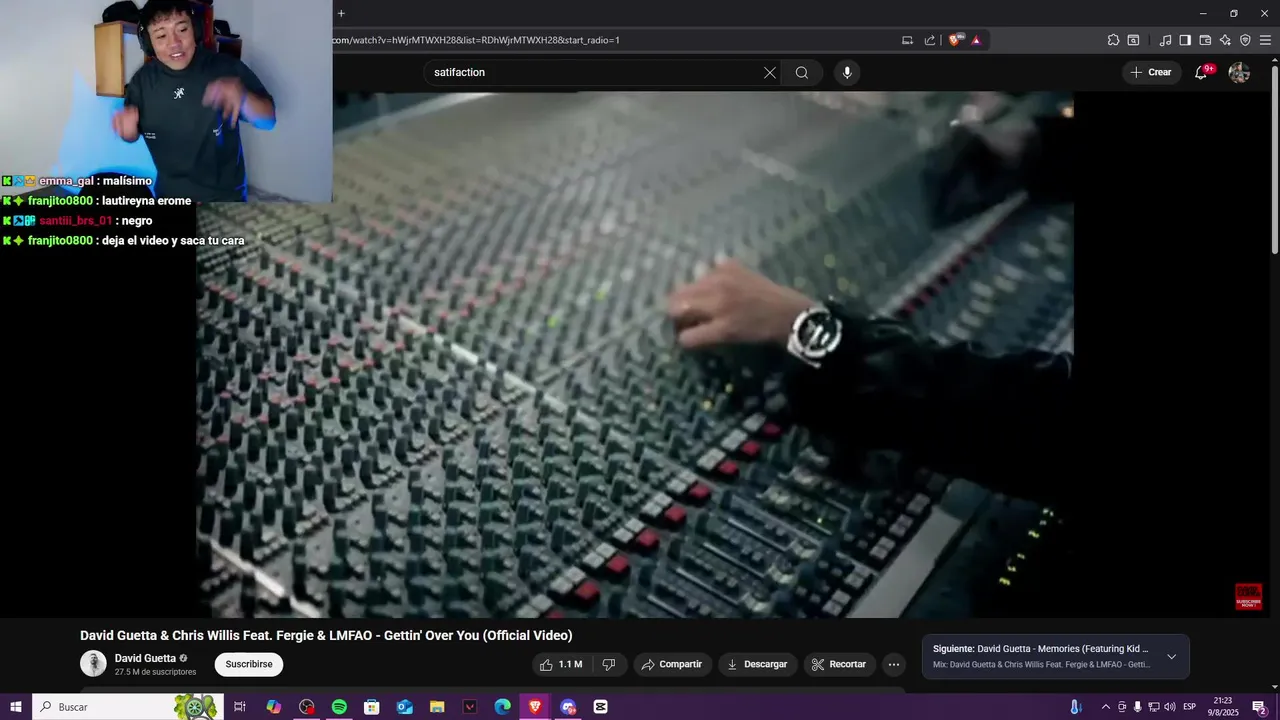Open File Explorer from the taskbar

pyautogui.click(x=437, y=706)
